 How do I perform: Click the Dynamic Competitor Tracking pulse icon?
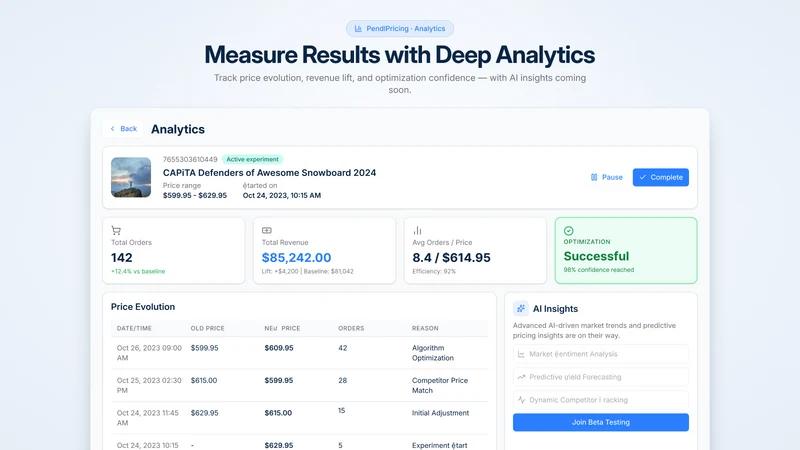[521, 400]
